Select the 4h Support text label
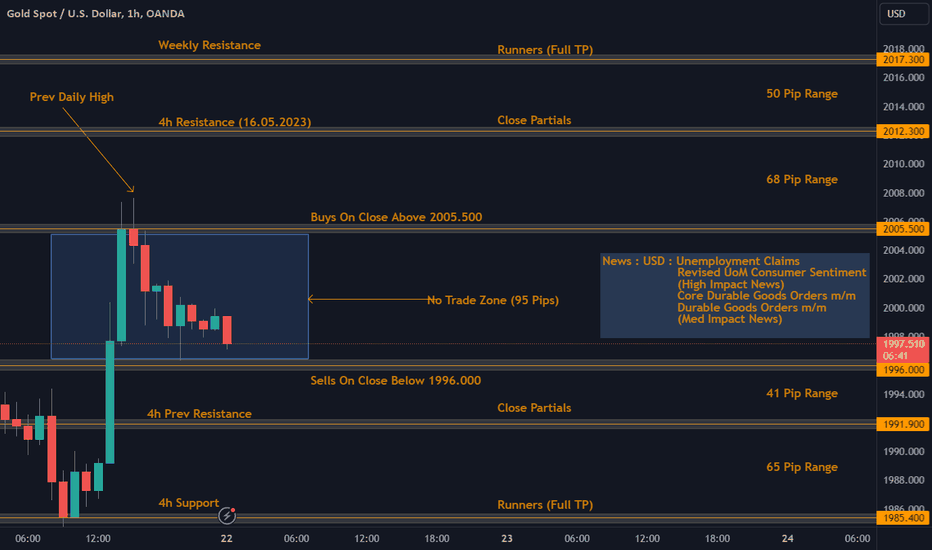The width and height of the screenshot is (932, 550). (188, 503)
